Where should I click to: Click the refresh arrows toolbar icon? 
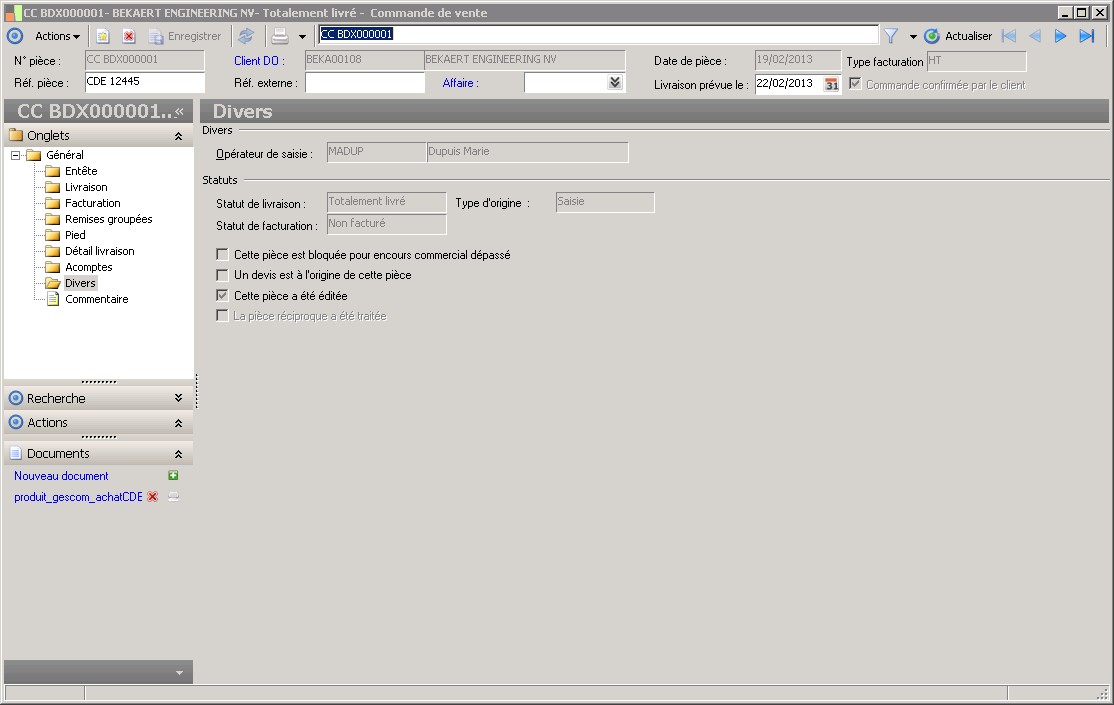point(246,36)
